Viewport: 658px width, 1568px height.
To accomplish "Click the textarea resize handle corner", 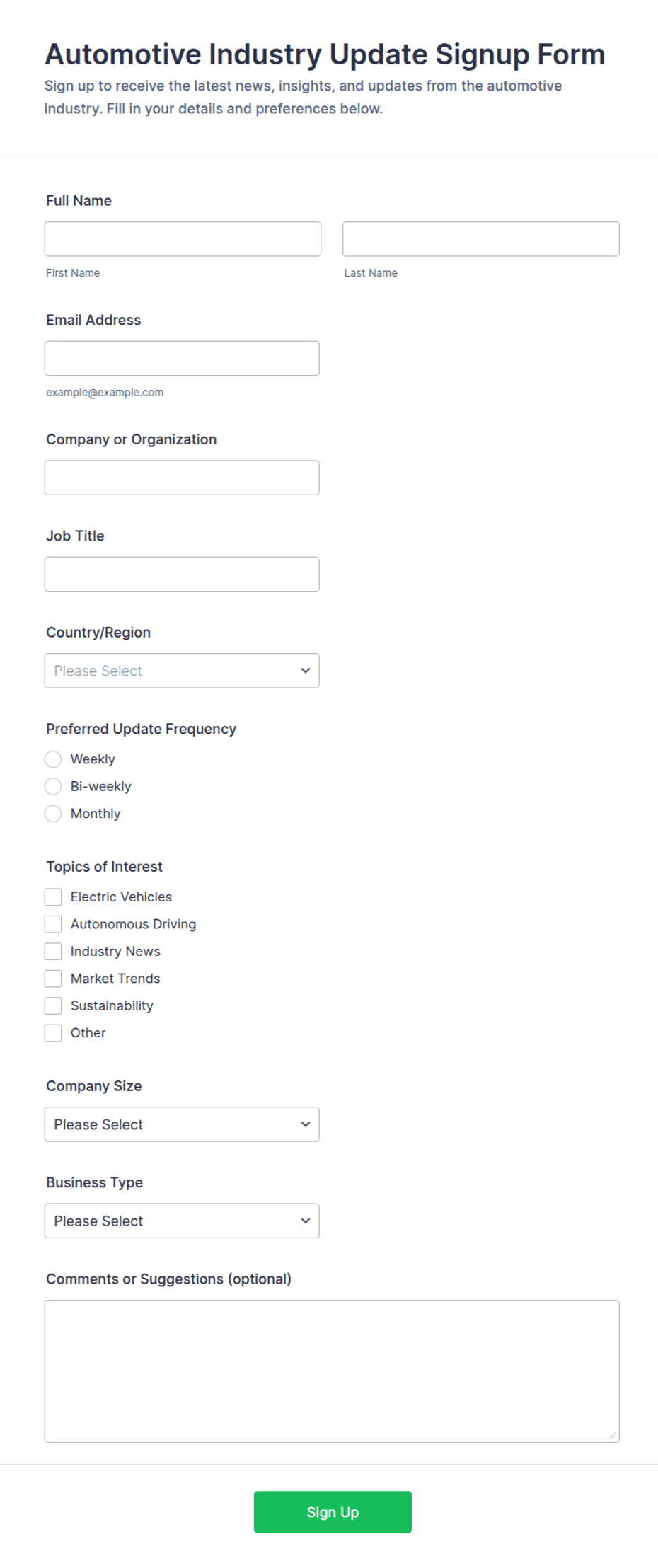I will click(x=612, y=1435).
